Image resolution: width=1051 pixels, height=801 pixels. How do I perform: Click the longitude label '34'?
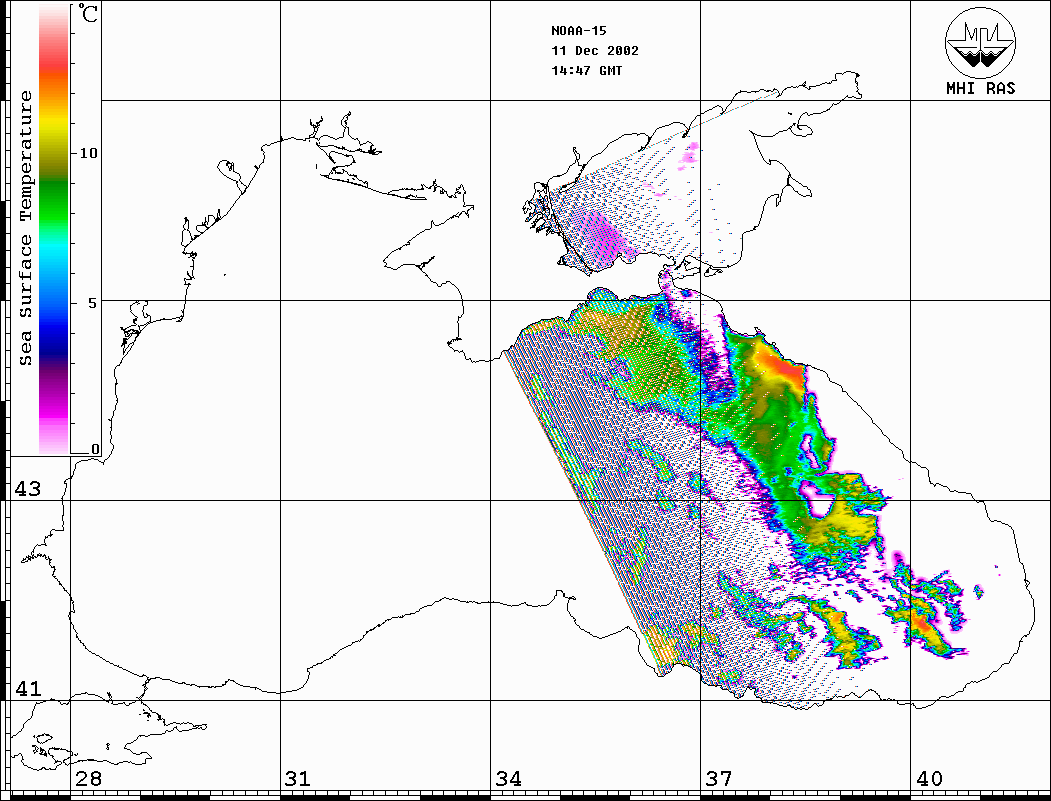tap(508, 778)
